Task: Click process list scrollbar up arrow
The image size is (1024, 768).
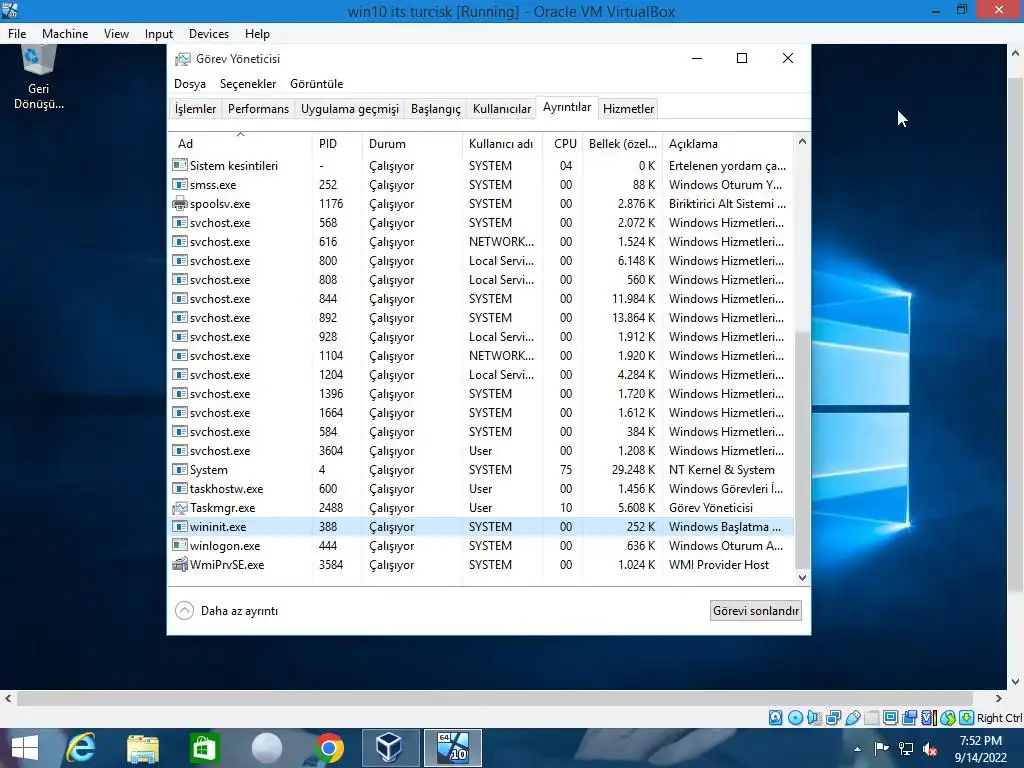Action: [x=803, y=141]
